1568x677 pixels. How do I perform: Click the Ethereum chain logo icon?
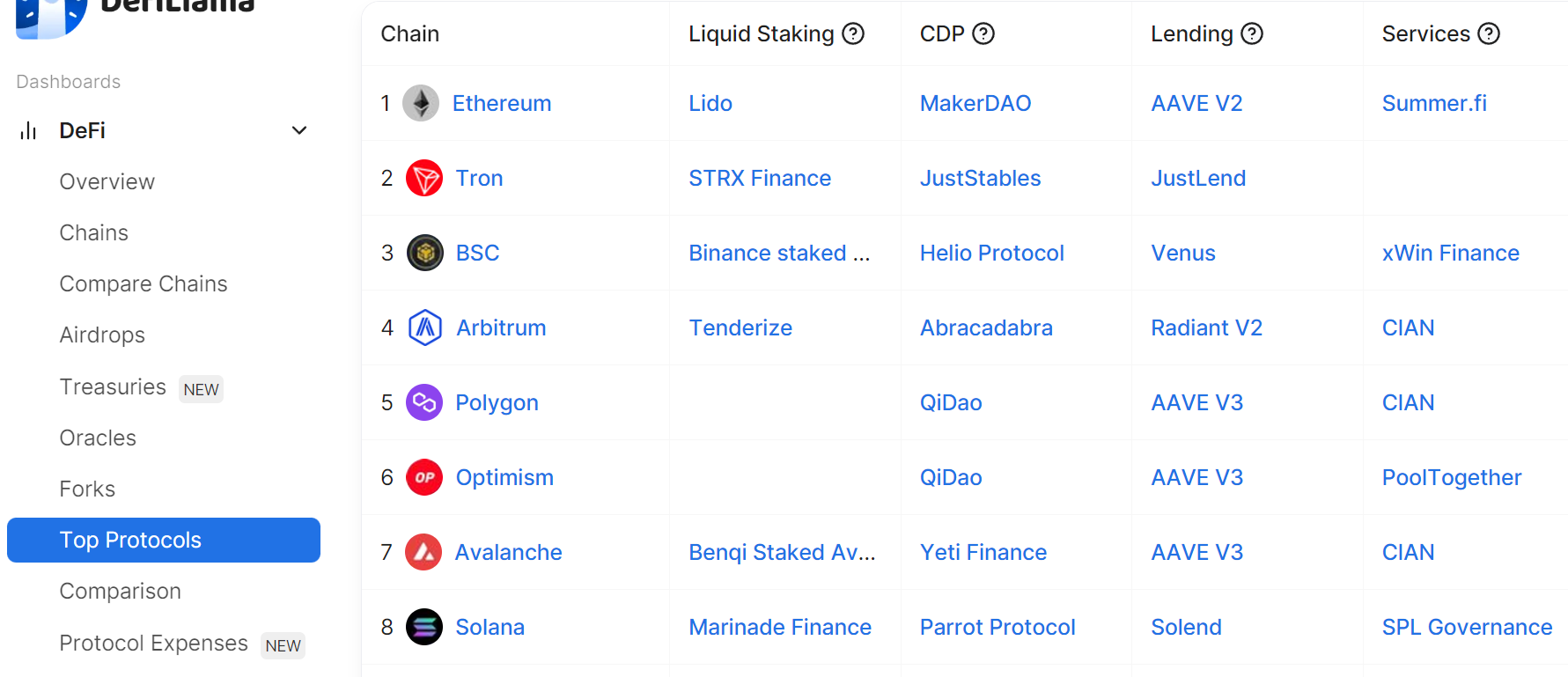(421, 103)
